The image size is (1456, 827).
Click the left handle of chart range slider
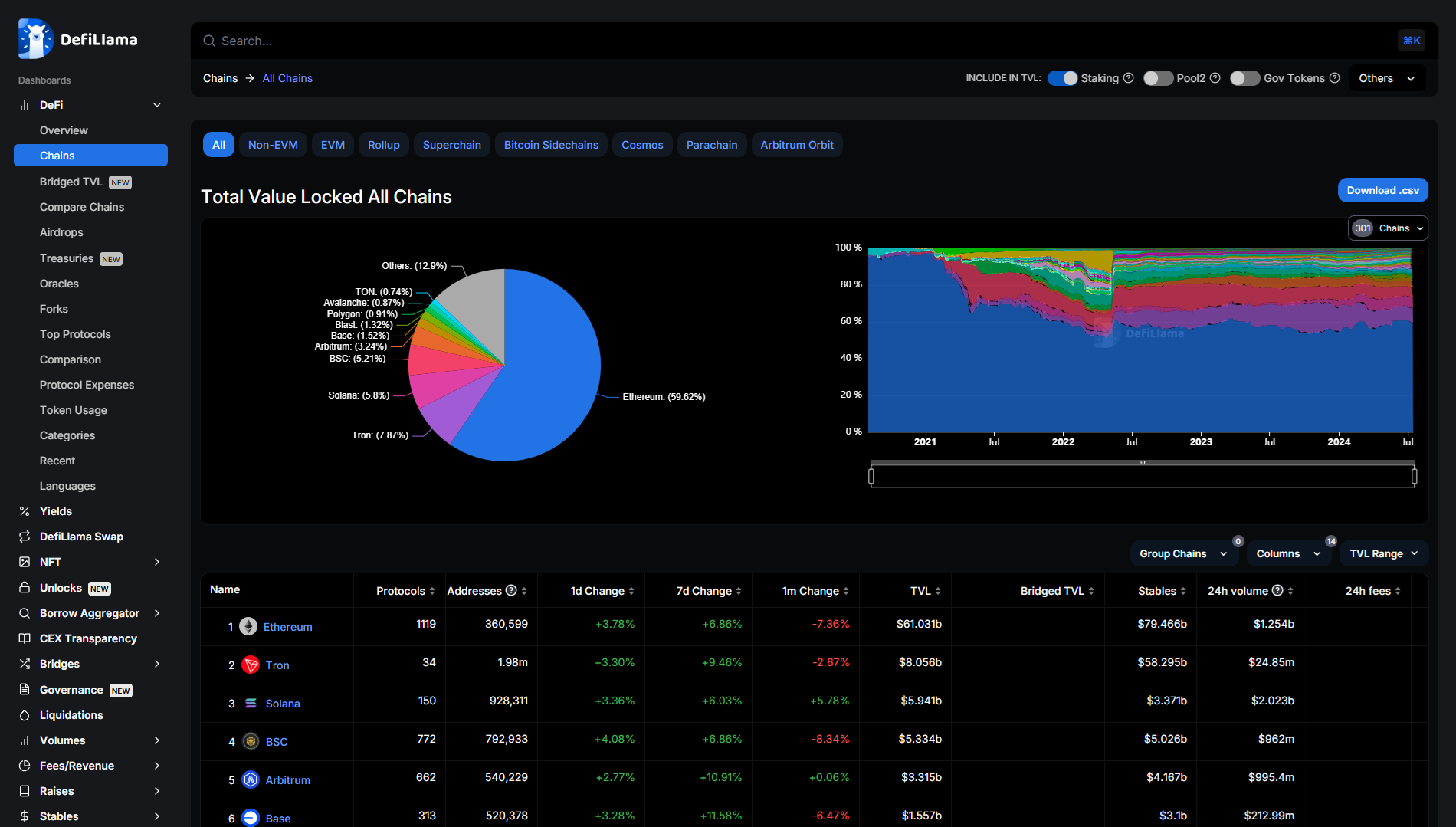tap(871, 477)
